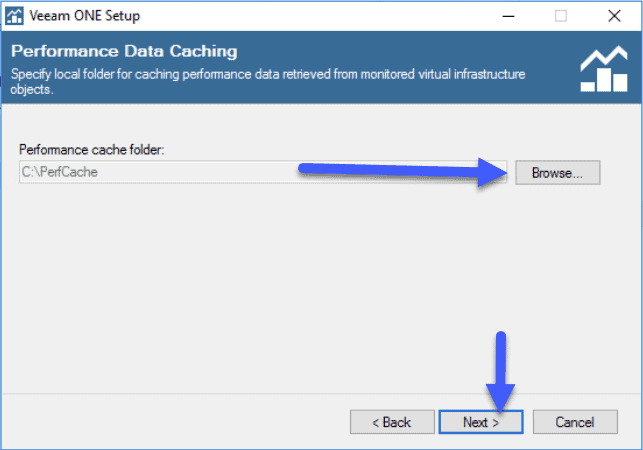This screenshot has height=450, width=643.
Task: Abort the installation with Cancel
Action: coord(575,422)
